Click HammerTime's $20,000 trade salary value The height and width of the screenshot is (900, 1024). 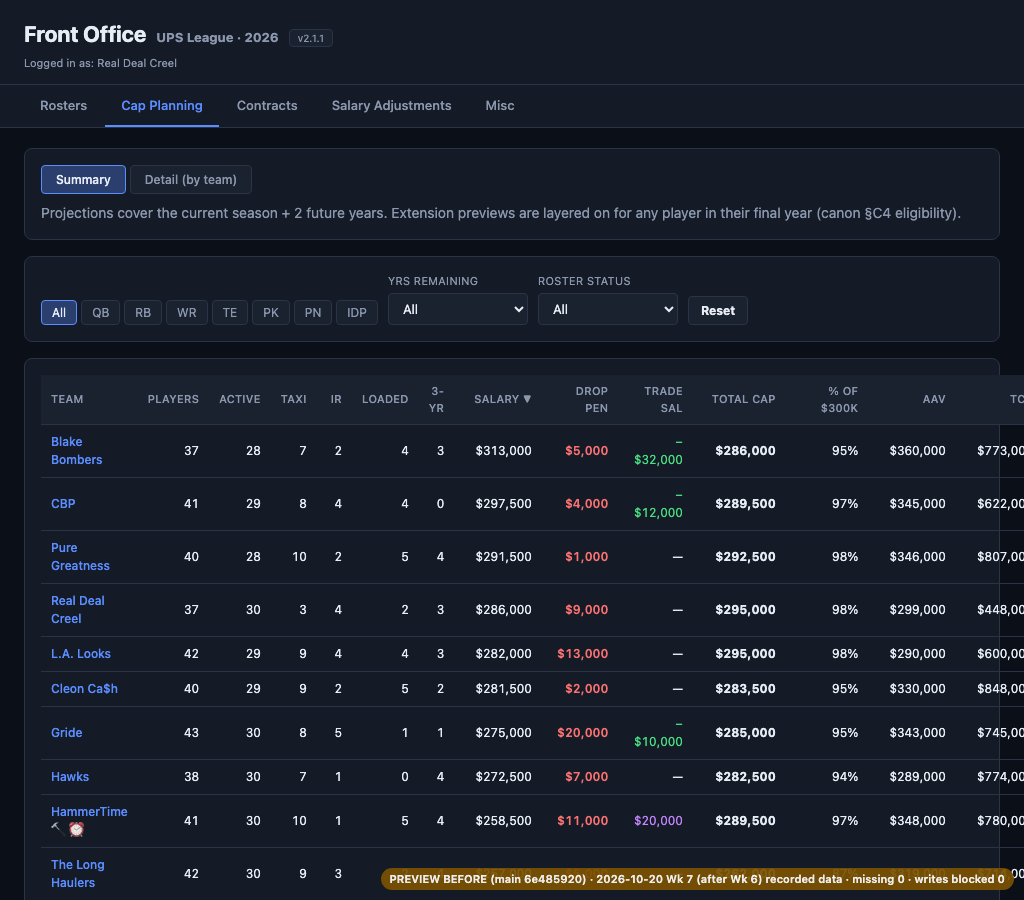(x=658, y=821)
